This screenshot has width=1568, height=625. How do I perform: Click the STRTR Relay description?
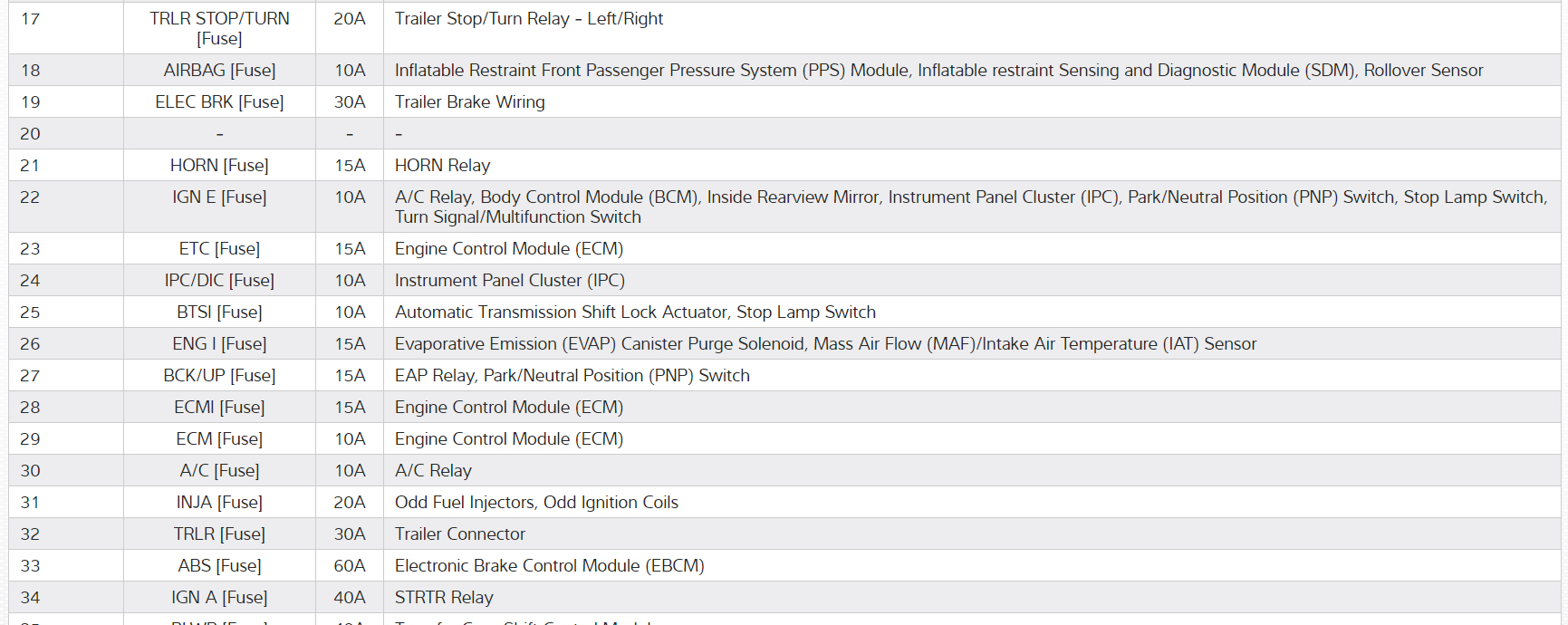(x=444, y=598)
